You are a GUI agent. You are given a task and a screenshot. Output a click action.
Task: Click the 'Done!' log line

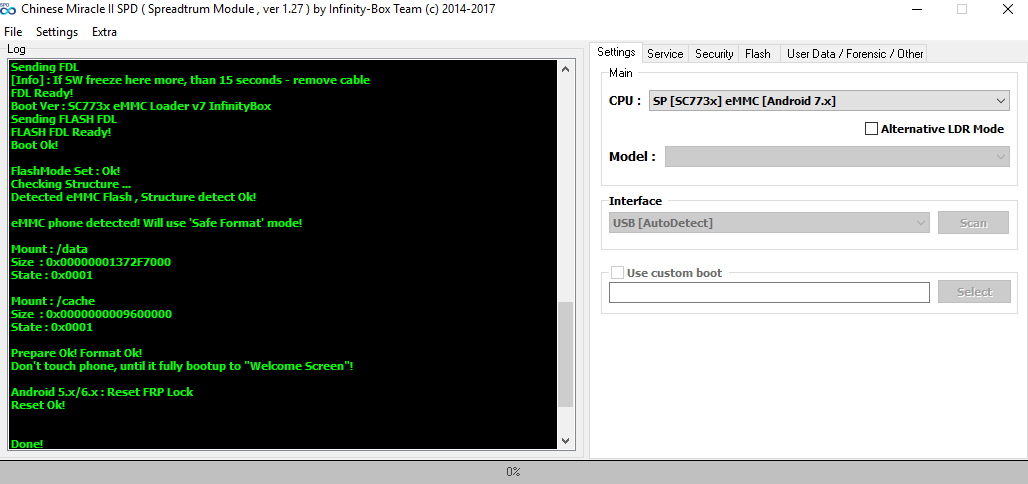28,444
